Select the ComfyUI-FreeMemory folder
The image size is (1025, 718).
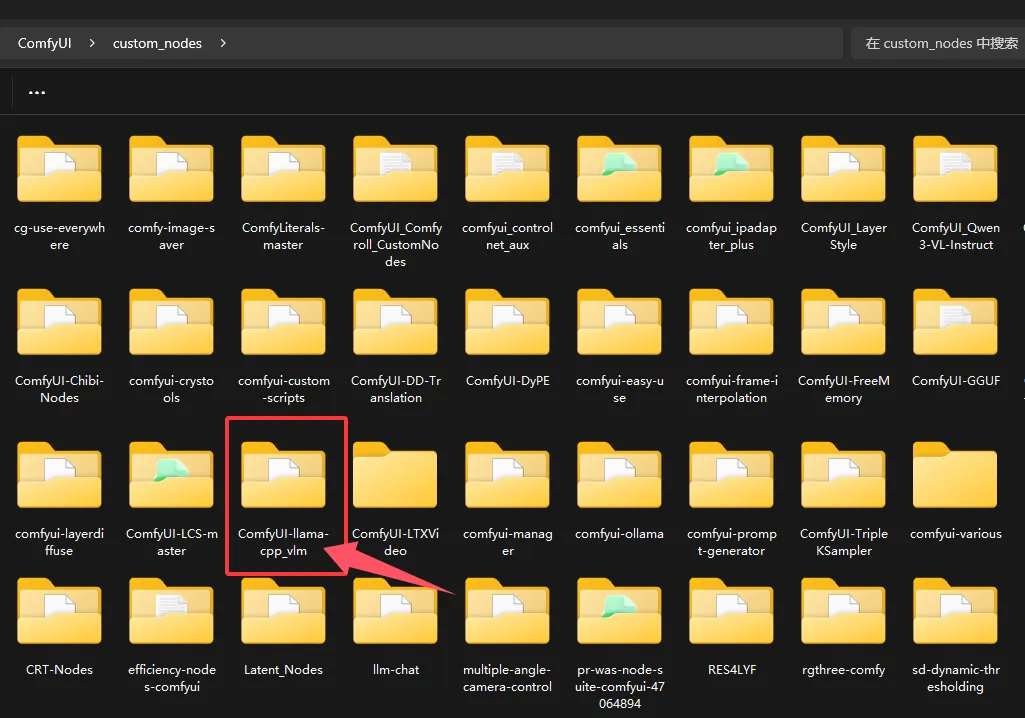843,322
